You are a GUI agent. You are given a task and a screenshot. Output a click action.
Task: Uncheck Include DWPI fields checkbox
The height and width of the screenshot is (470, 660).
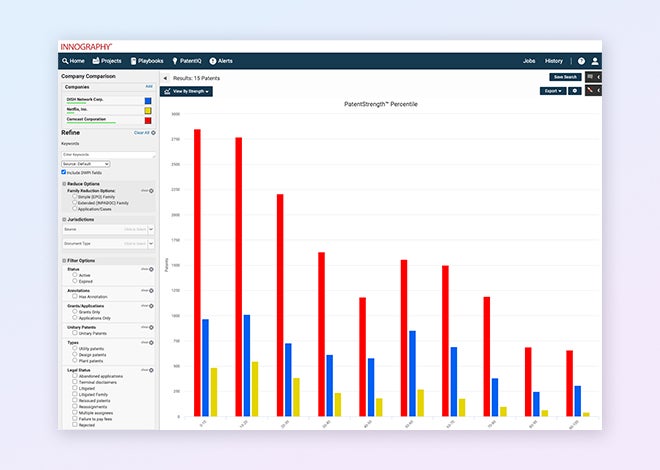[64, 172]
